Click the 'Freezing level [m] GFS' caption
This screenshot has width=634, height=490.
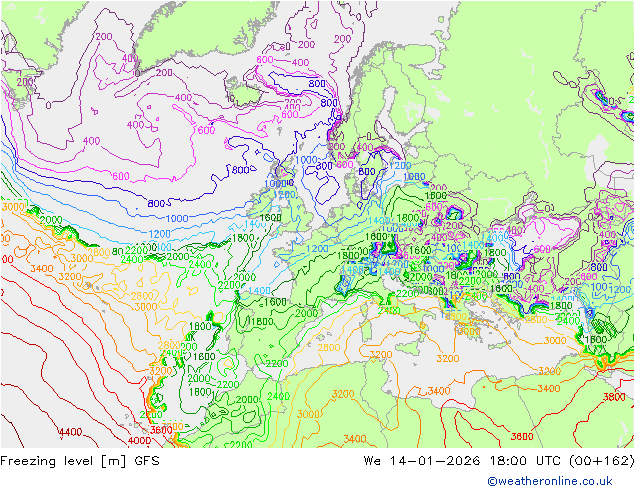(80, 461)
